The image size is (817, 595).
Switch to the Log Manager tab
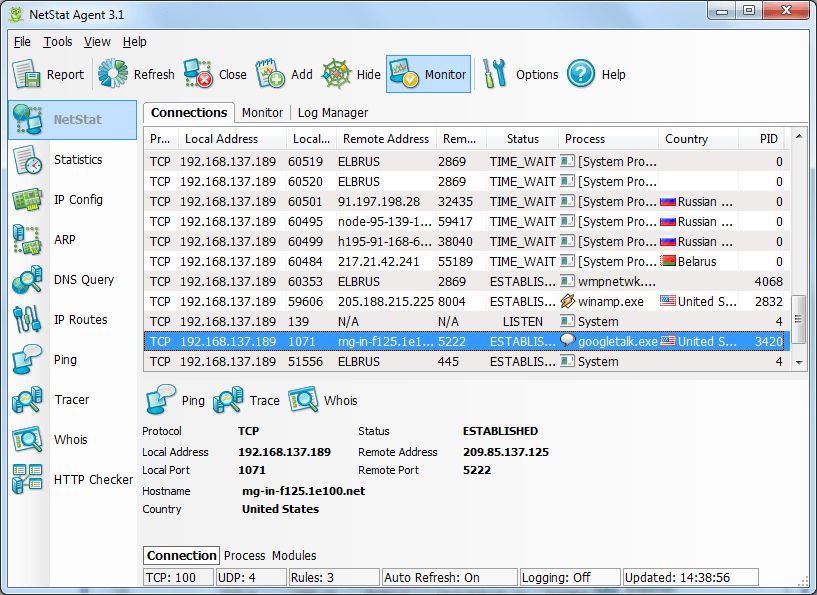tap(332, 112)
